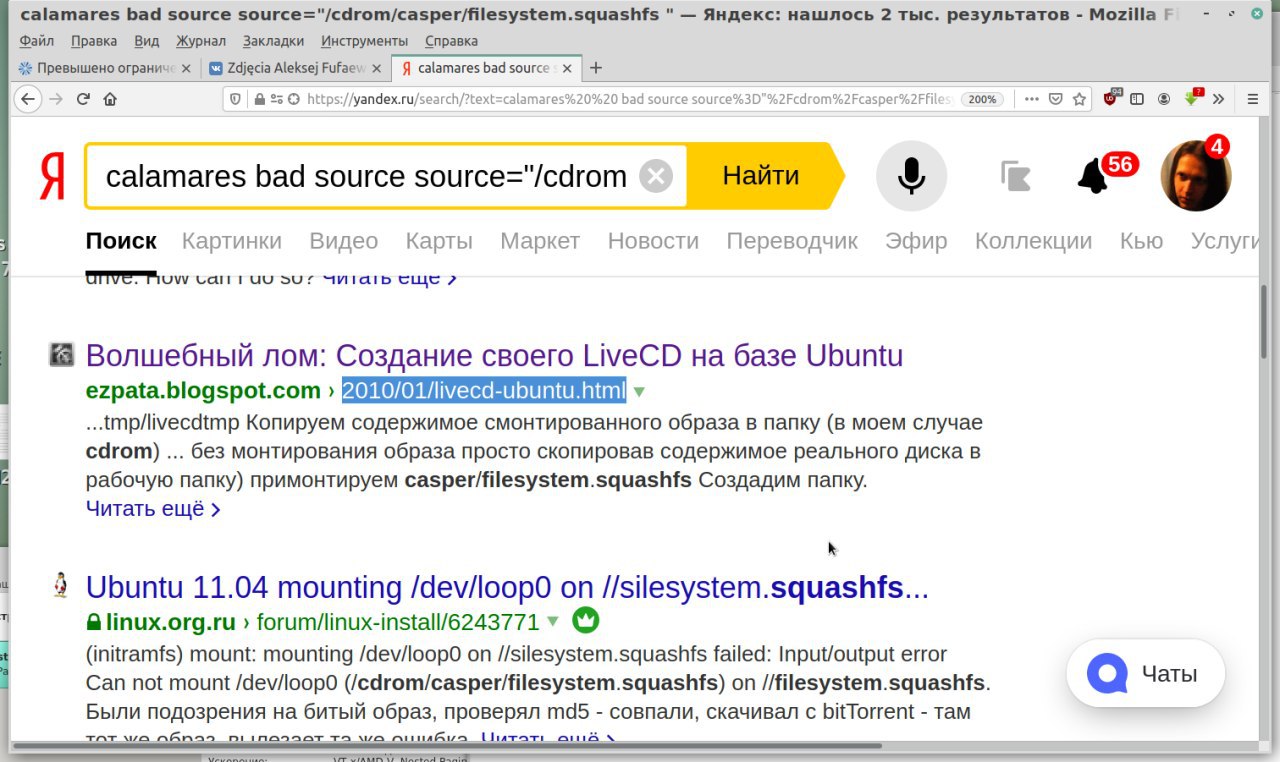The image size is (1280, 762).
Task: Open Firefox hamburger application menu
Action: point(1253,99)
